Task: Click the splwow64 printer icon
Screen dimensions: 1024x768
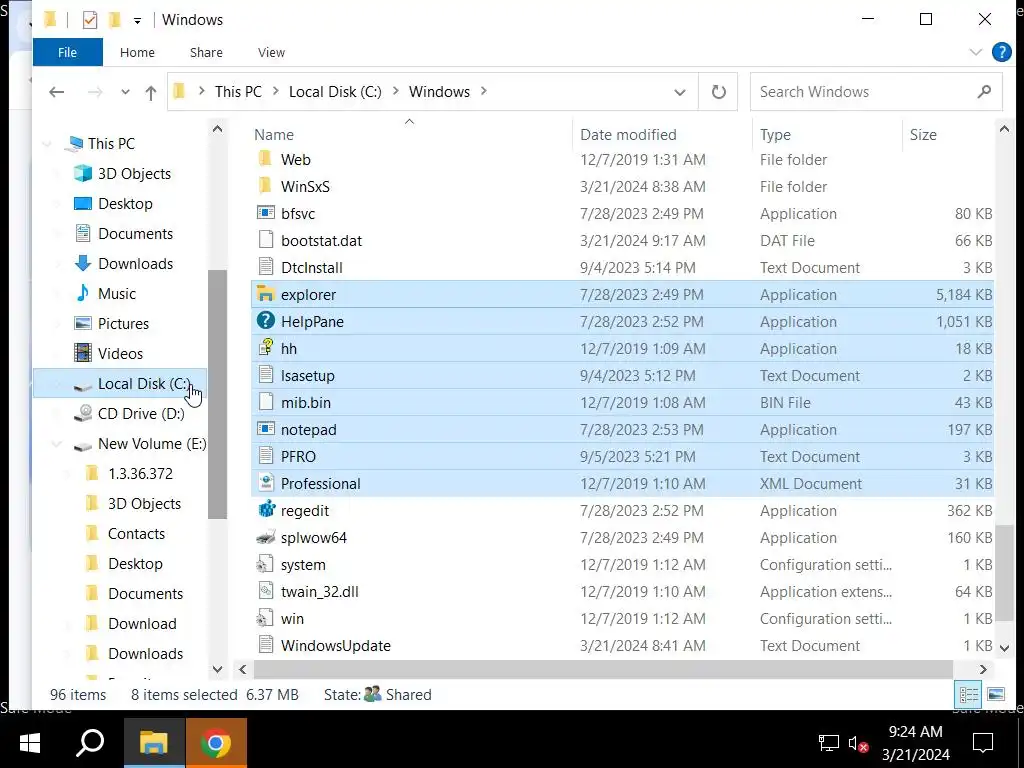Action: [266, 537]
